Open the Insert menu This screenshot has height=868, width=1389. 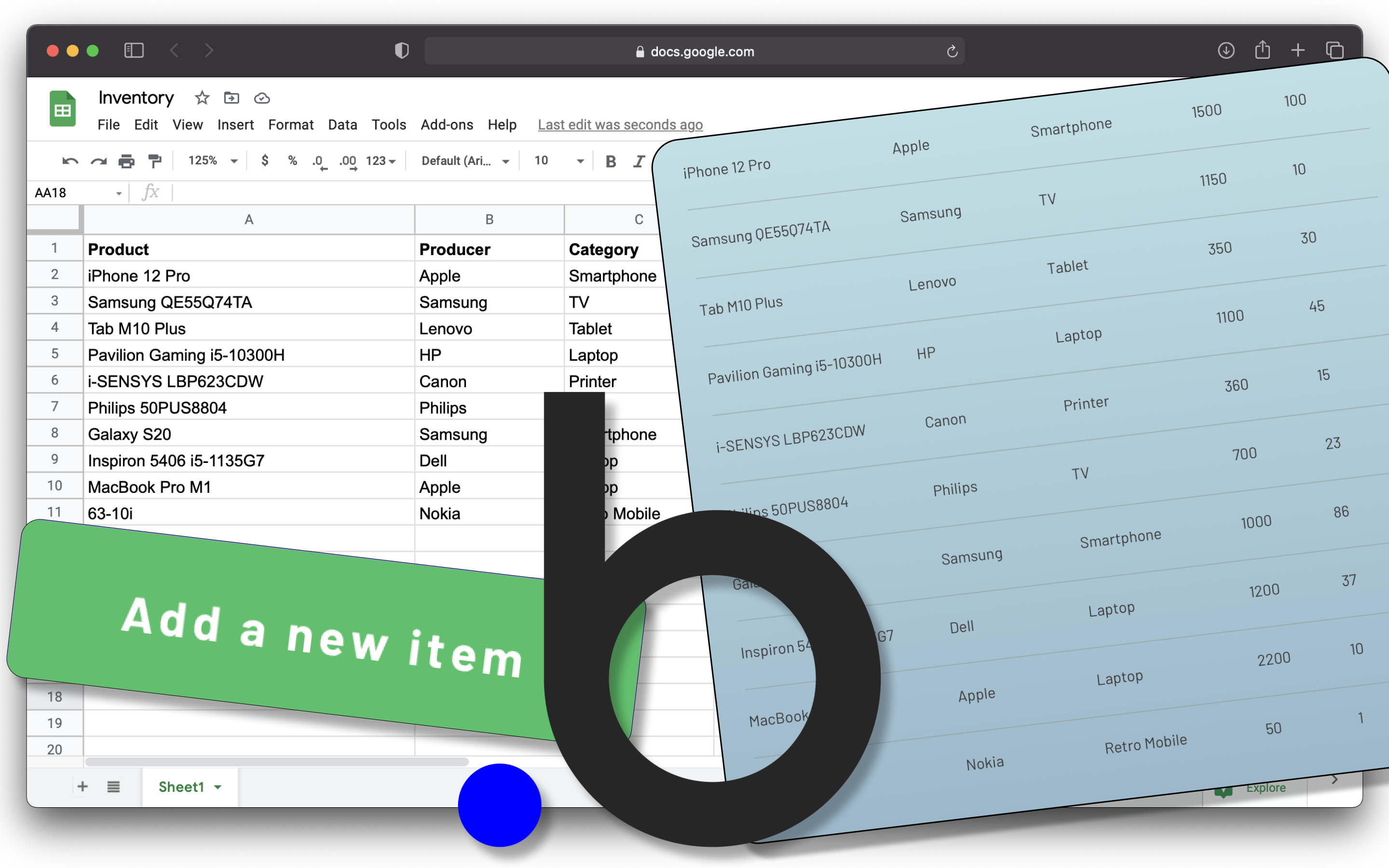point(235,124)
